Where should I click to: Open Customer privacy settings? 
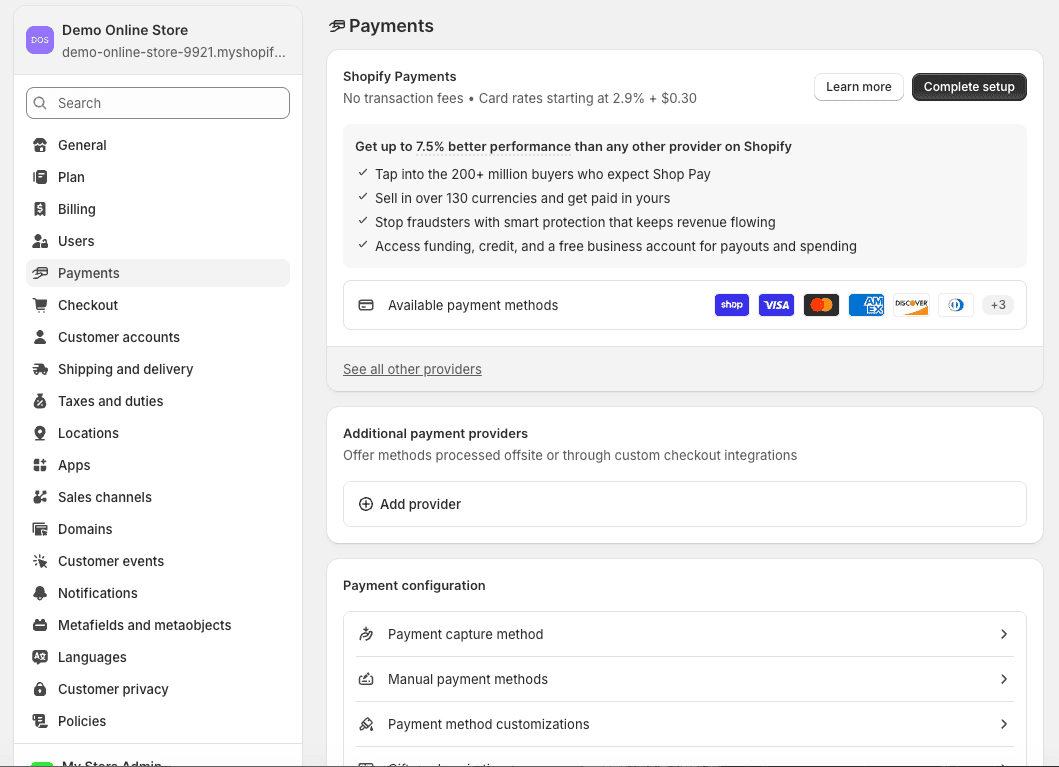click(x=158, y=689)
